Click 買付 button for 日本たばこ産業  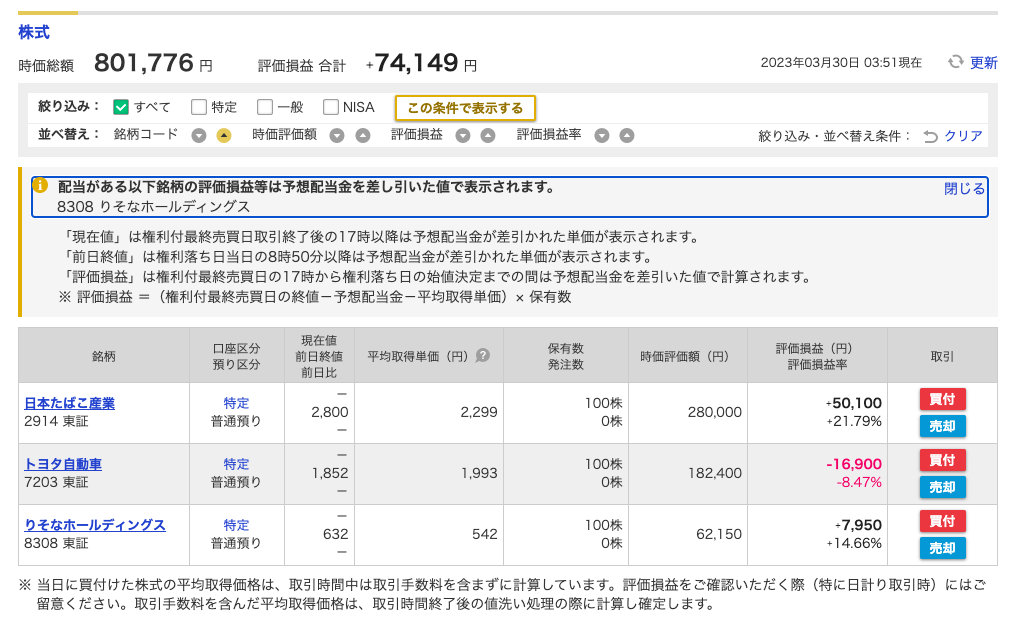click(x=942, y=399)
